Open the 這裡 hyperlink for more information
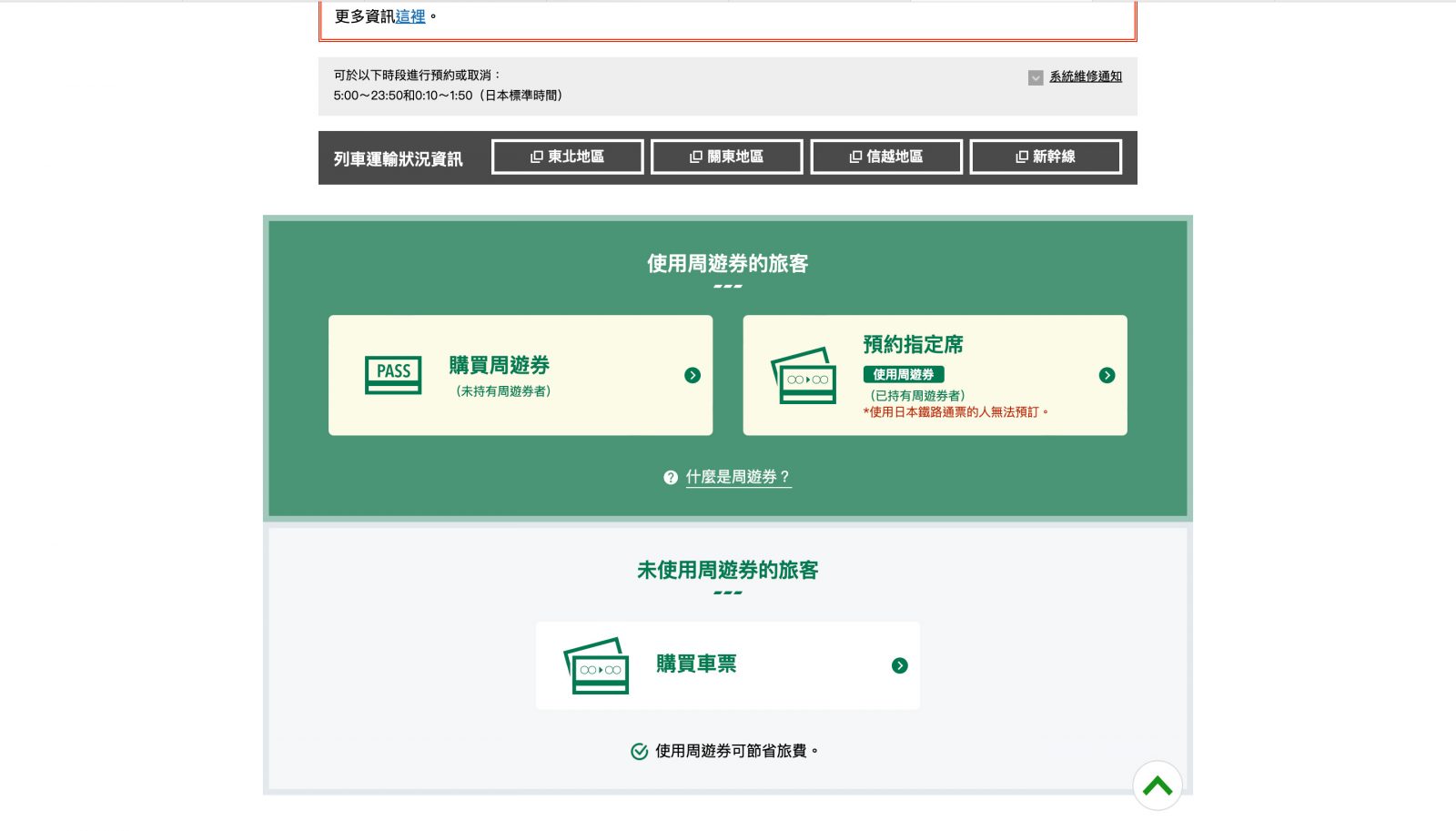This screenshot has height=831, width=1456. pyautogui.click(x=409, y=16)
